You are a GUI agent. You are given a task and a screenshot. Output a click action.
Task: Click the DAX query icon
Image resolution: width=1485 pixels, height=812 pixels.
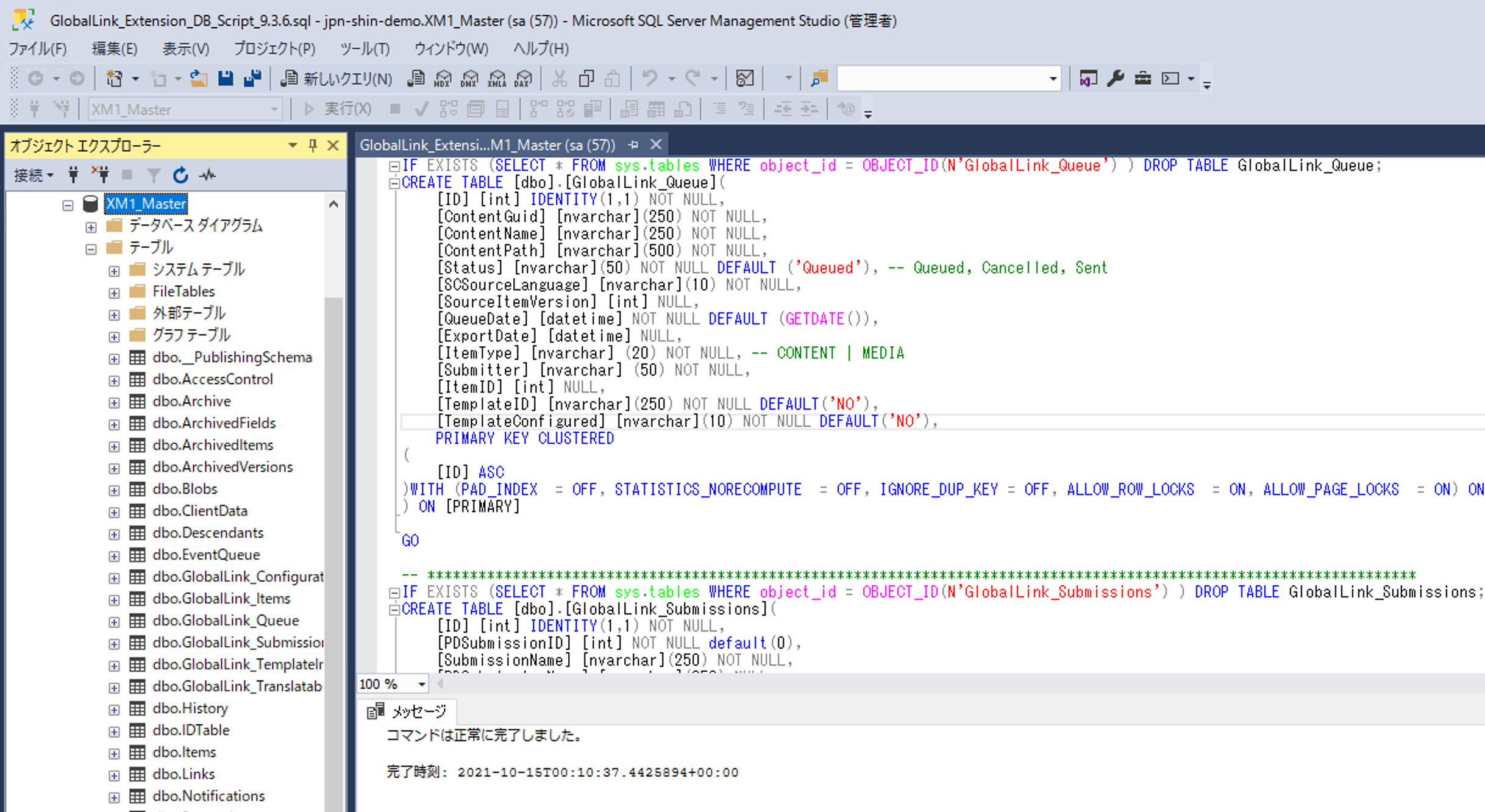(x=524, y=79)
